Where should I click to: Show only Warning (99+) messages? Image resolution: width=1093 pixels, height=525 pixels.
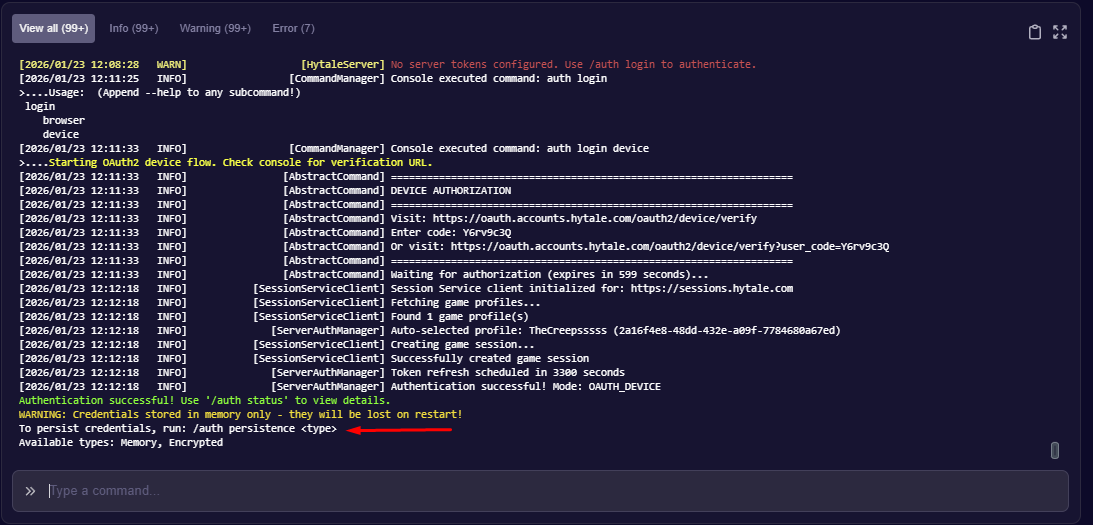215,28
